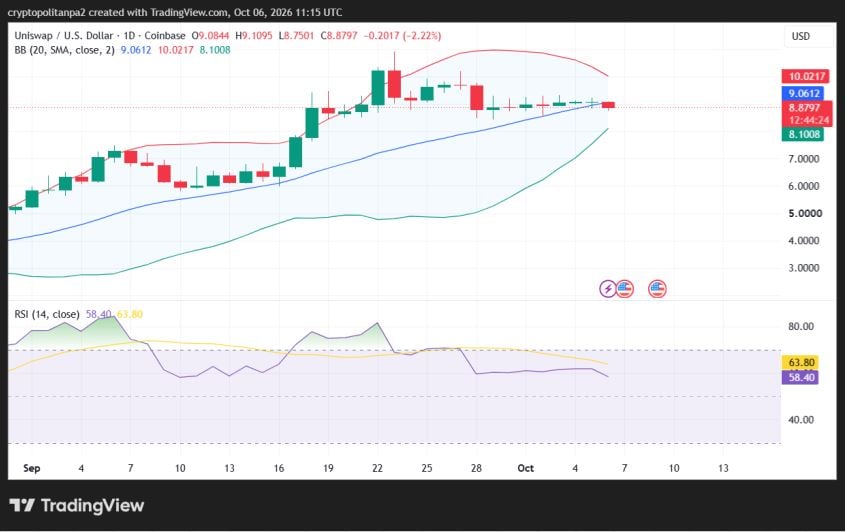Click the US flag icon beside the lightning bolt
Screen dimensions: 845x532
625,289
